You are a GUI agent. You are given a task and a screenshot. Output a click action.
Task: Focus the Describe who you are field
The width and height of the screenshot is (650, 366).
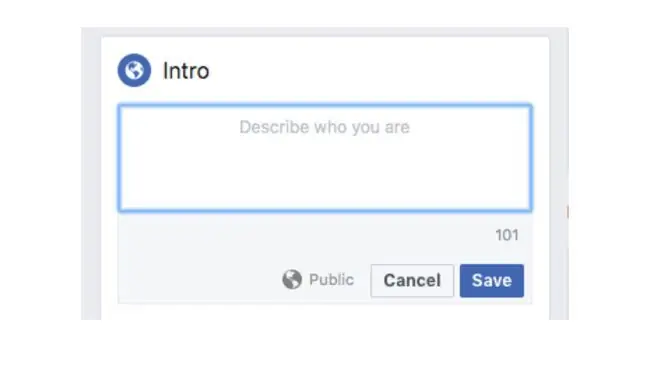tap(325, 158)
